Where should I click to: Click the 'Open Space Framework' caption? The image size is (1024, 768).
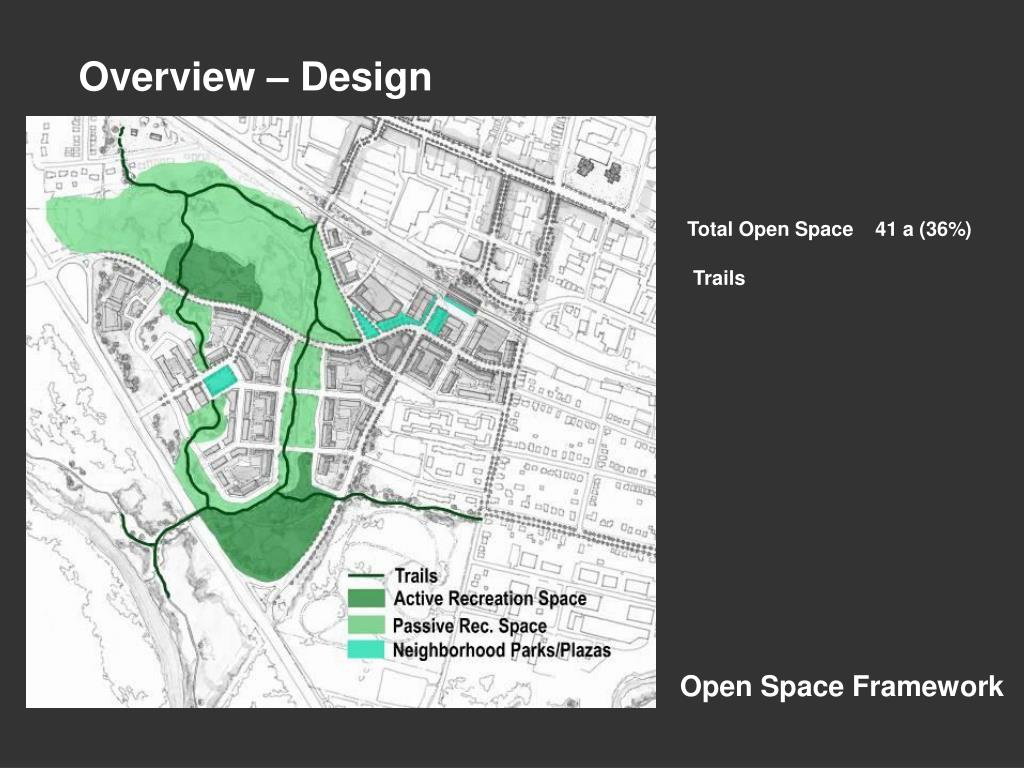click(x=841, y=686)
